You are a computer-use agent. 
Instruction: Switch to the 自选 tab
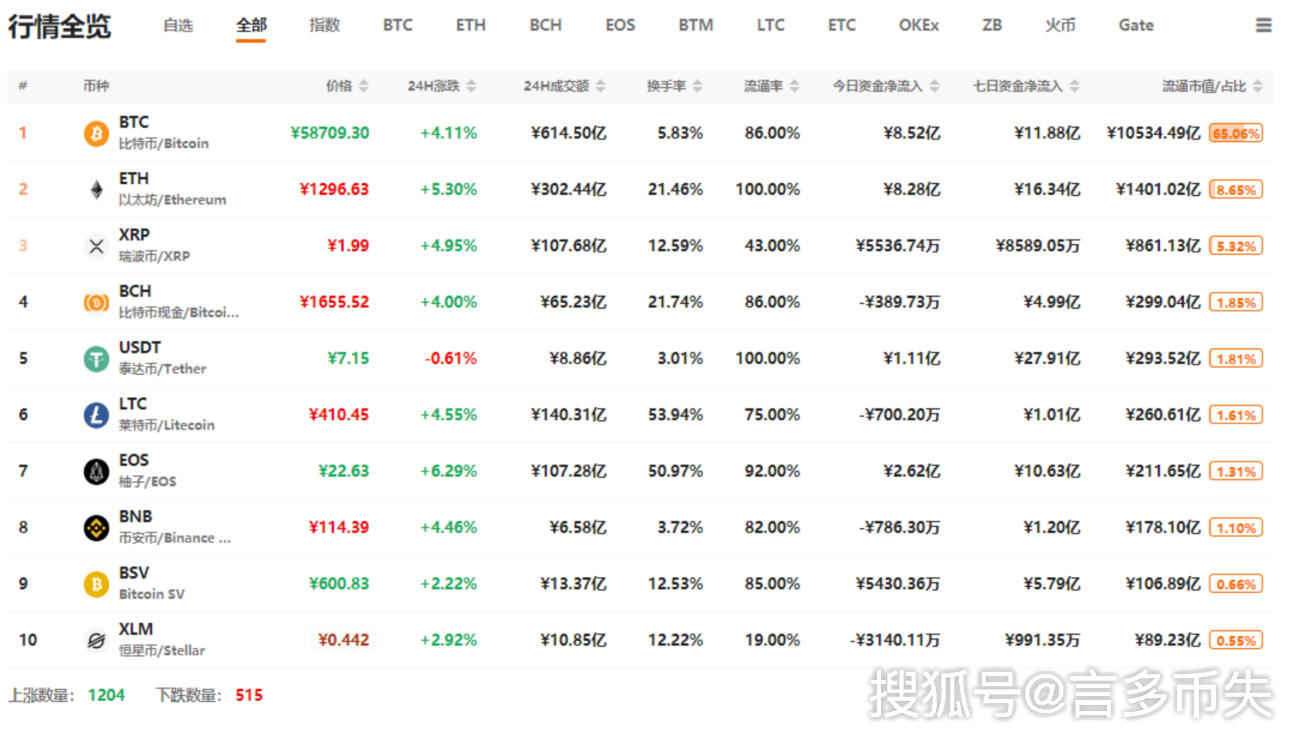click(x=178, y=26)
